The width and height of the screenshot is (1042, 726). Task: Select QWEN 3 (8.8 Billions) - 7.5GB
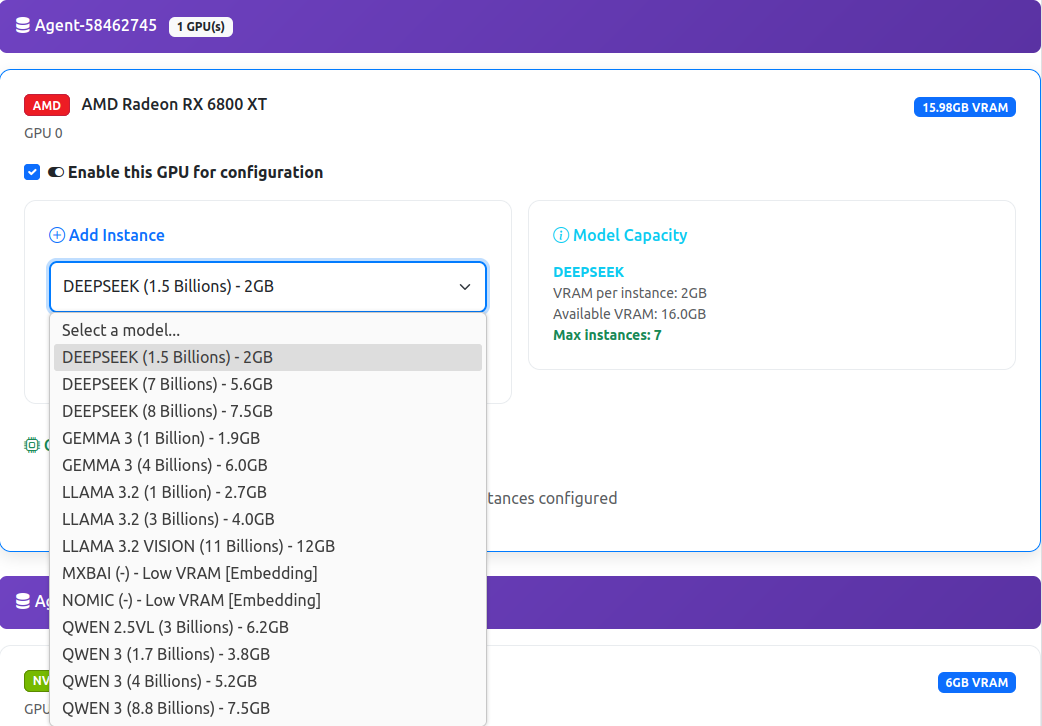coord(166,708)
